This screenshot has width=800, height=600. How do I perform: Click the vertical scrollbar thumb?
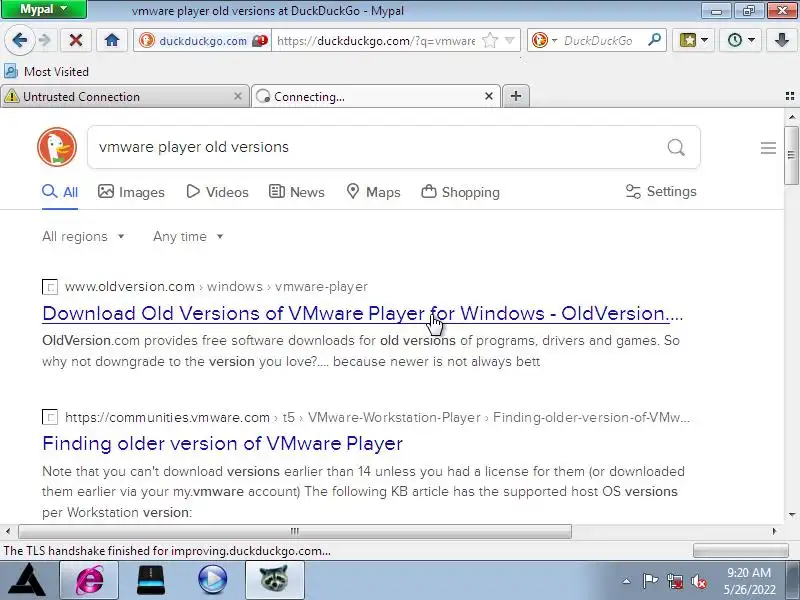click(x=791, y=155)
